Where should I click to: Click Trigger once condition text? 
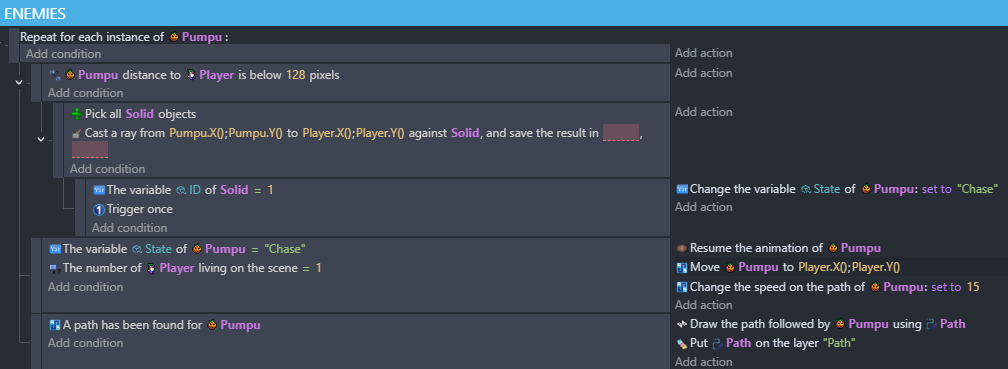click(140, 210)
